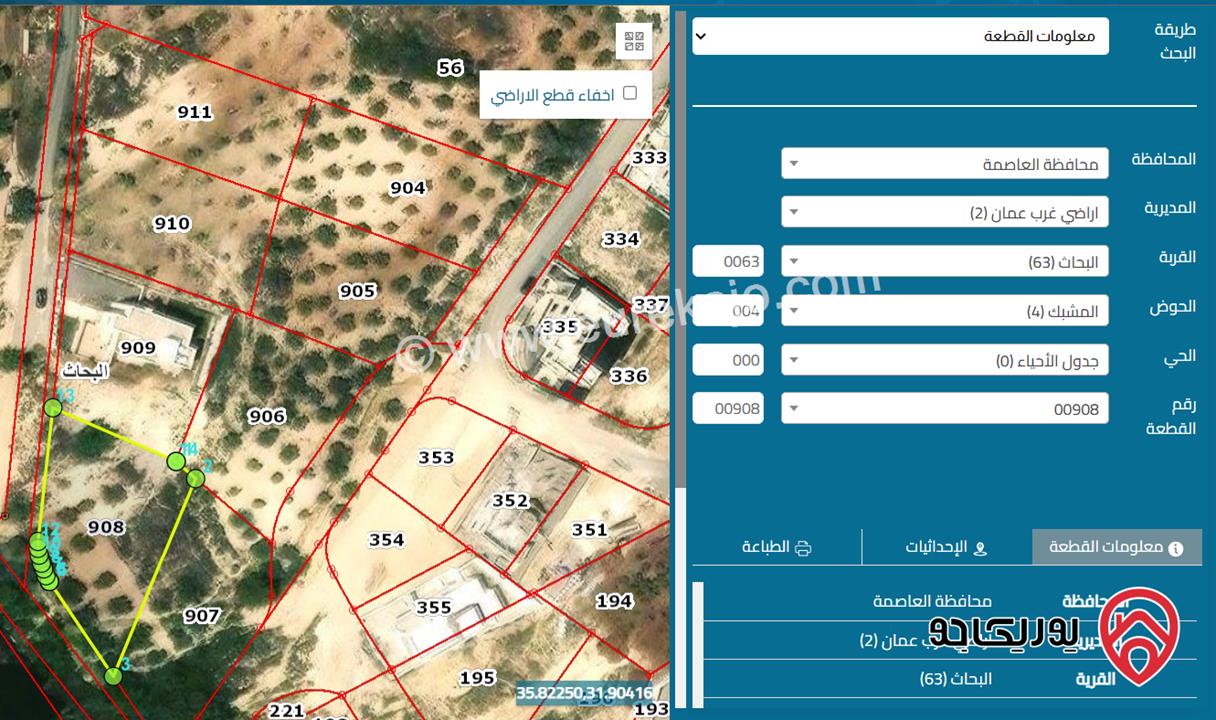Click the basemap grid switcher icon
Viewport: 1216px width, 720px height.
pyautogui.click(x=634, y=41)
